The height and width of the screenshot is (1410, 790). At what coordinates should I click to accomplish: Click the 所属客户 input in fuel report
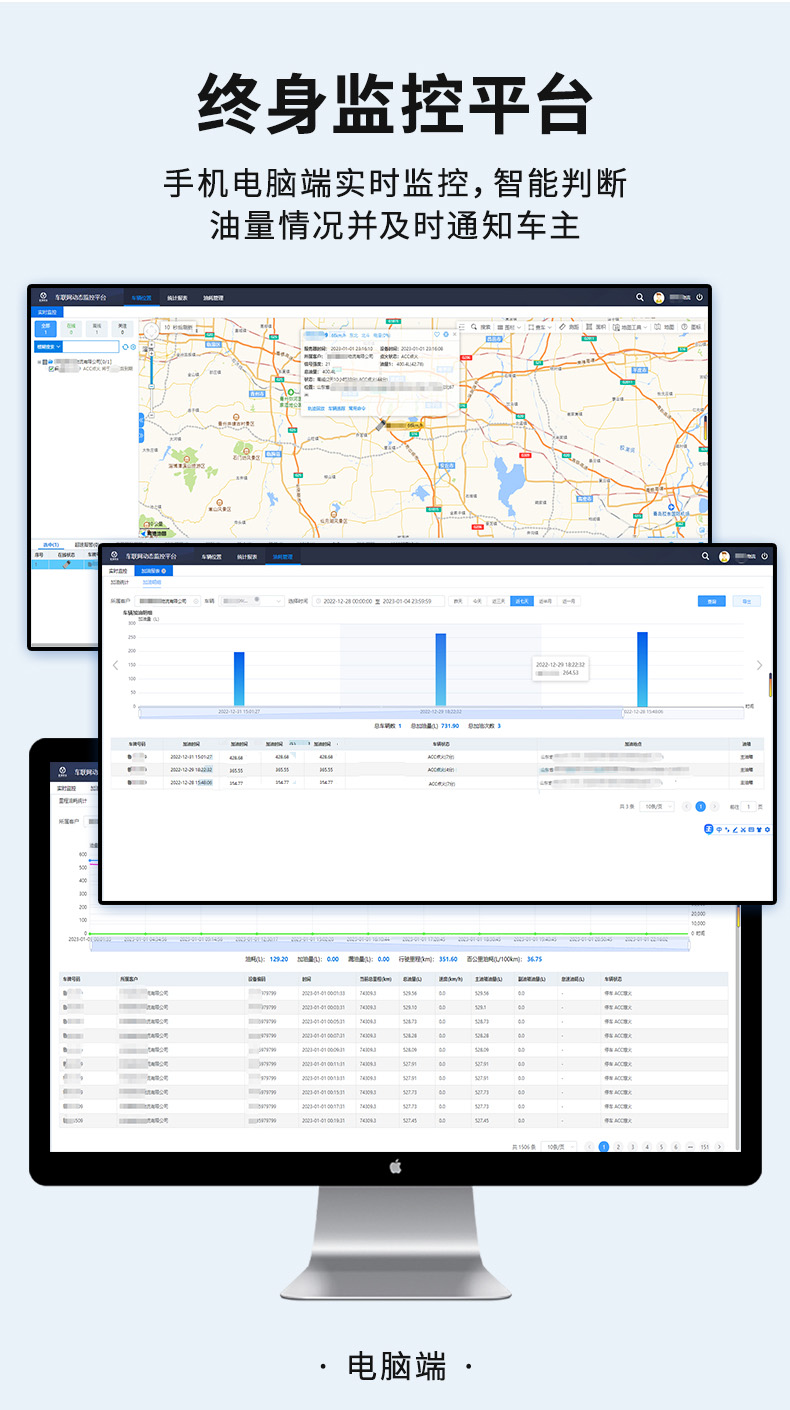(166, 601)
